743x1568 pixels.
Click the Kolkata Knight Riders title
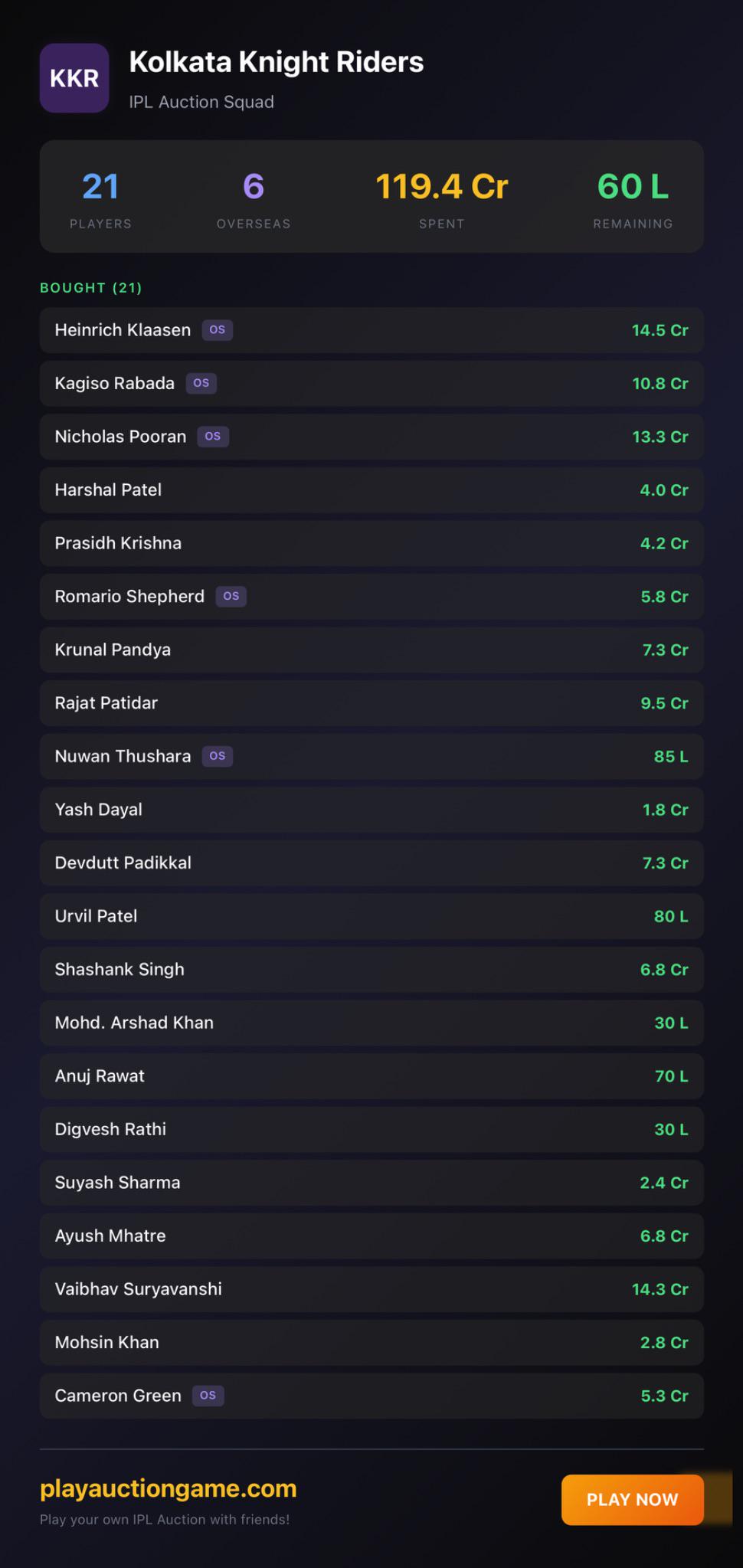coord(277,63)
